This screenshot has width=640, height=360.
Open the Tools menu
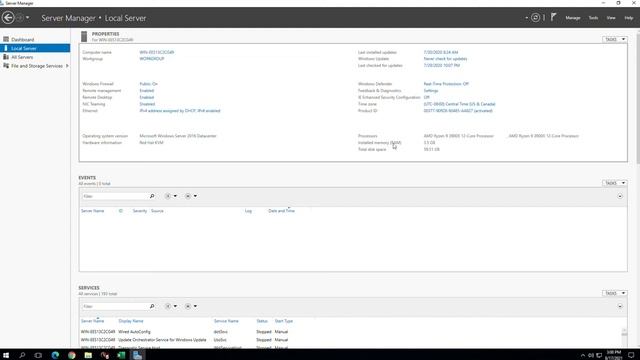[x=593, y=18]
